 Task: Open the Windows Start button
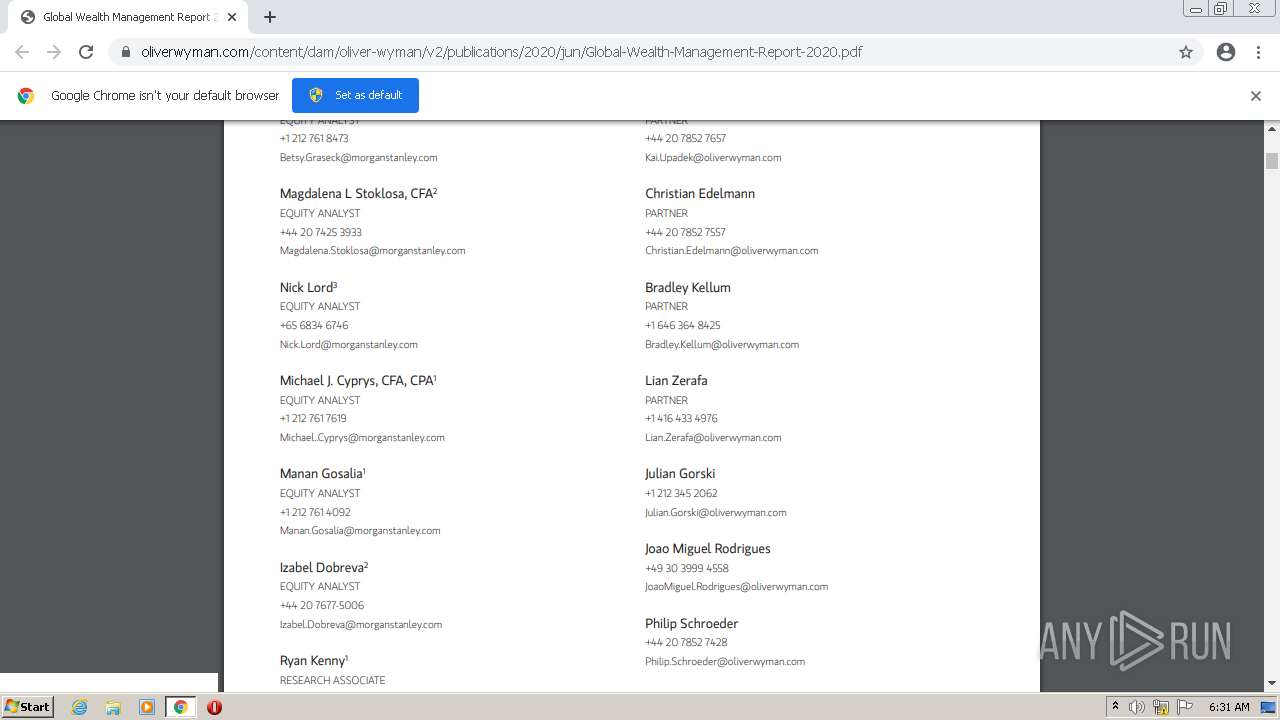[x=28, y=706]
